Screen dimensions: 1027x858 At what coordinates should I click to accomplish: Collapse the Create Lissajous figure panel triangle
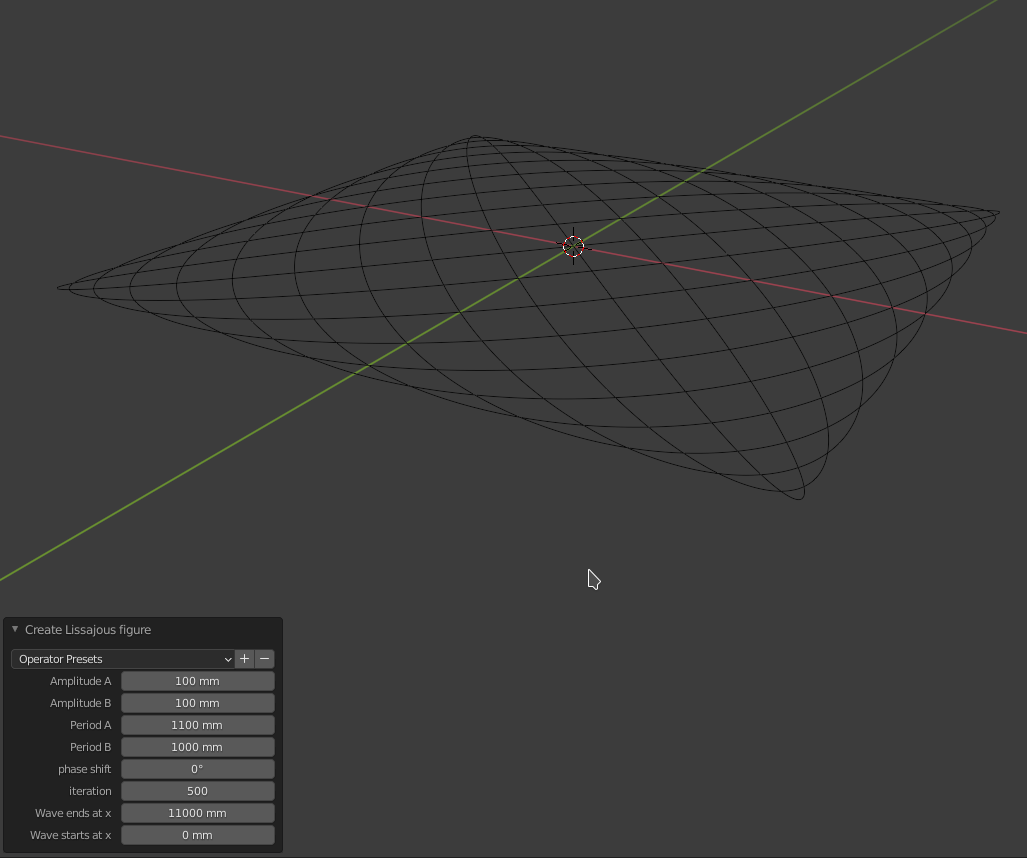15,630
